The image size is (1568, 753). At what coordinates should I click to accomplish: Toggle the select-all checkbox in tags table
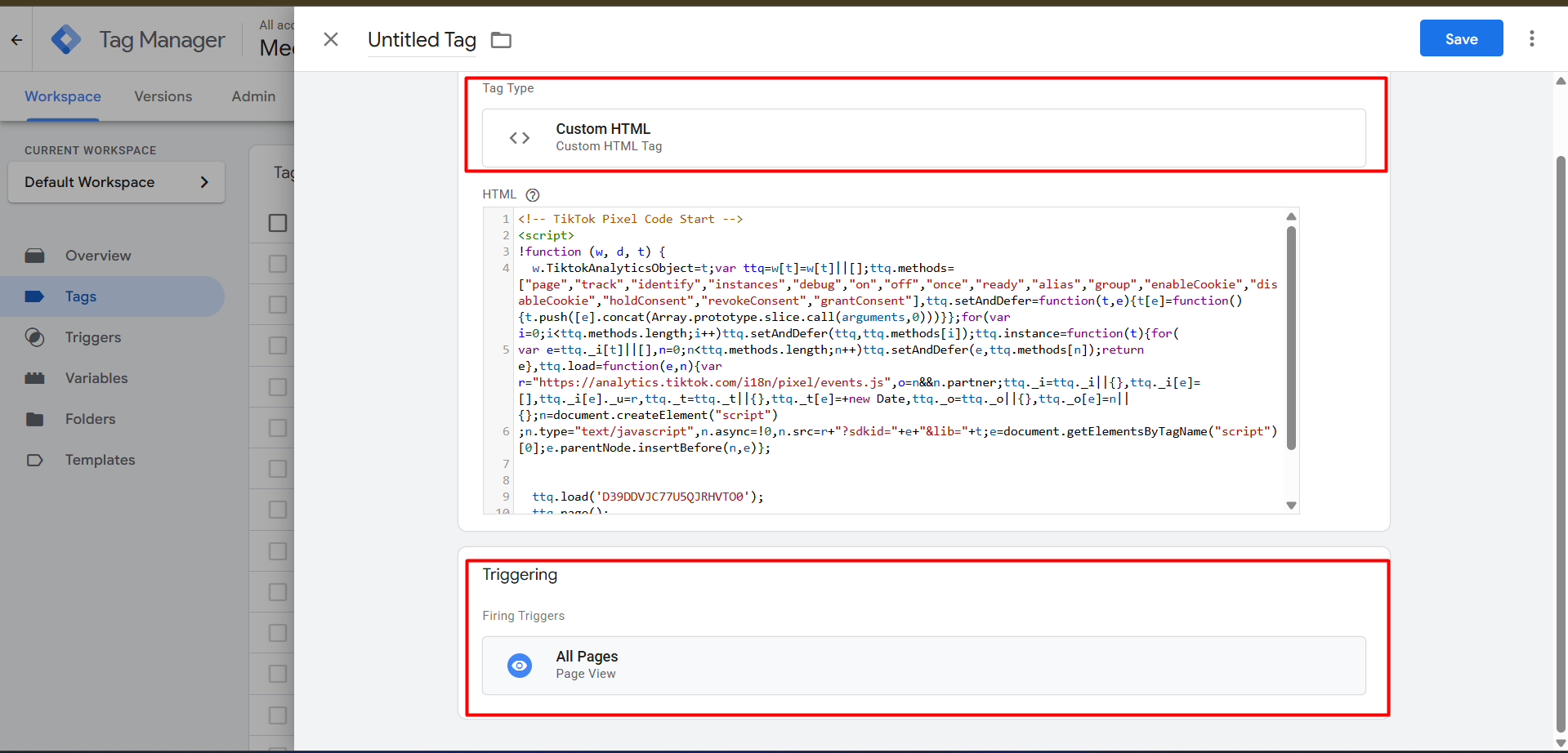point(278,223)
